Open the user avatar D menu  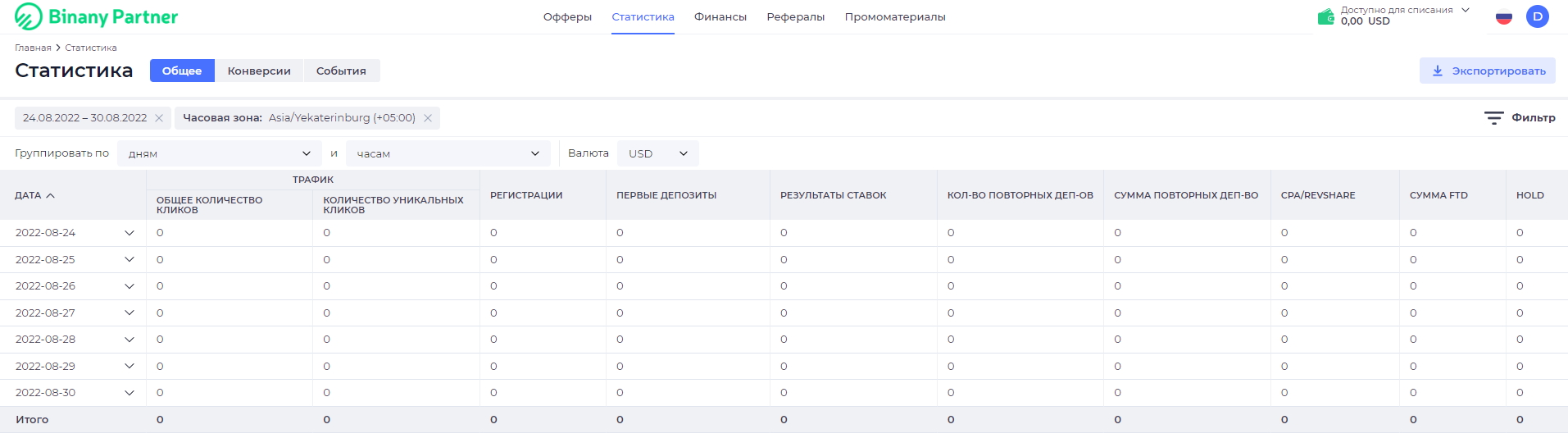(1537, 16)
